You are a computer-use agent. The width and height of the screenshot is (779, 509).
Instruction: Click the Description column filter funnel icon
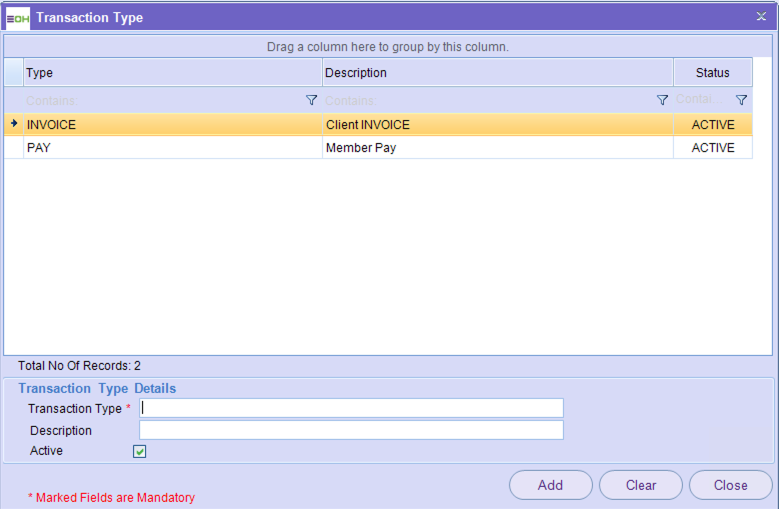click(x=662, y=100)
